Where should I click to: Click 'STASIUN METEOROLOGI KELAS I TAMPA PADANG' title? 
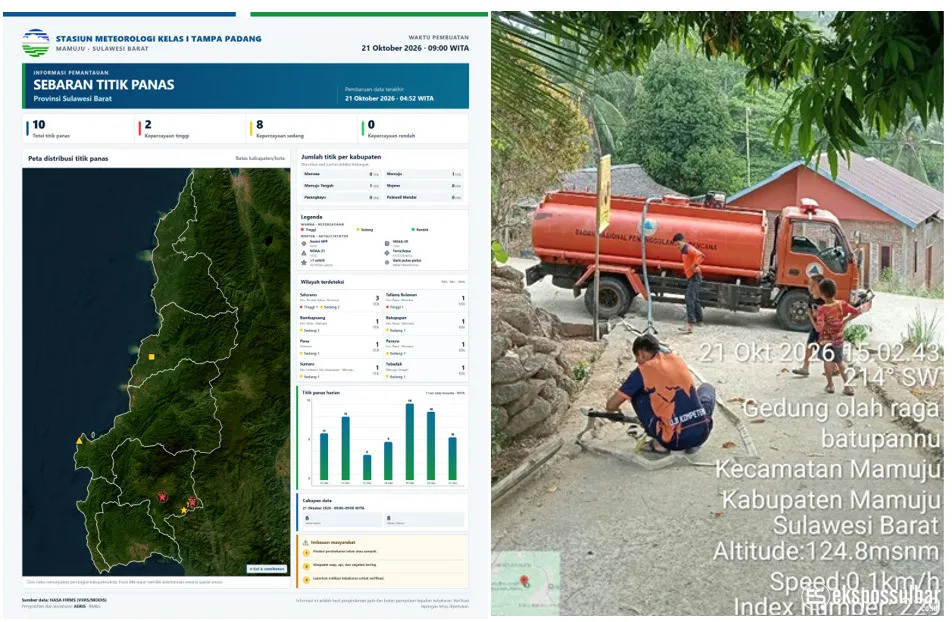[x=158, y=38]
